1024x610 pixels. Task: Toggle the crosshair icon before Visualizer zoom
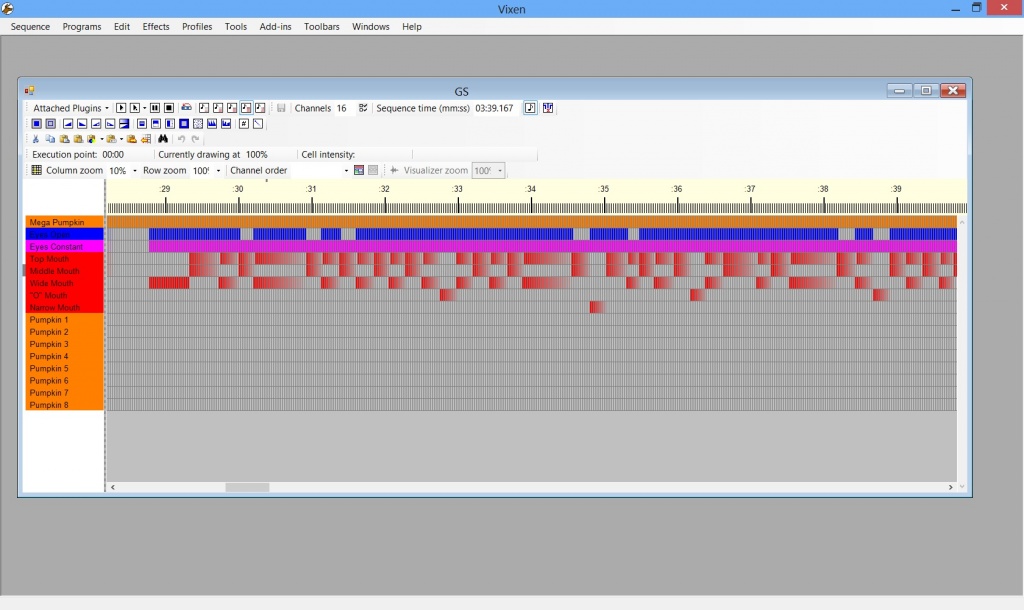click(394, 170)
